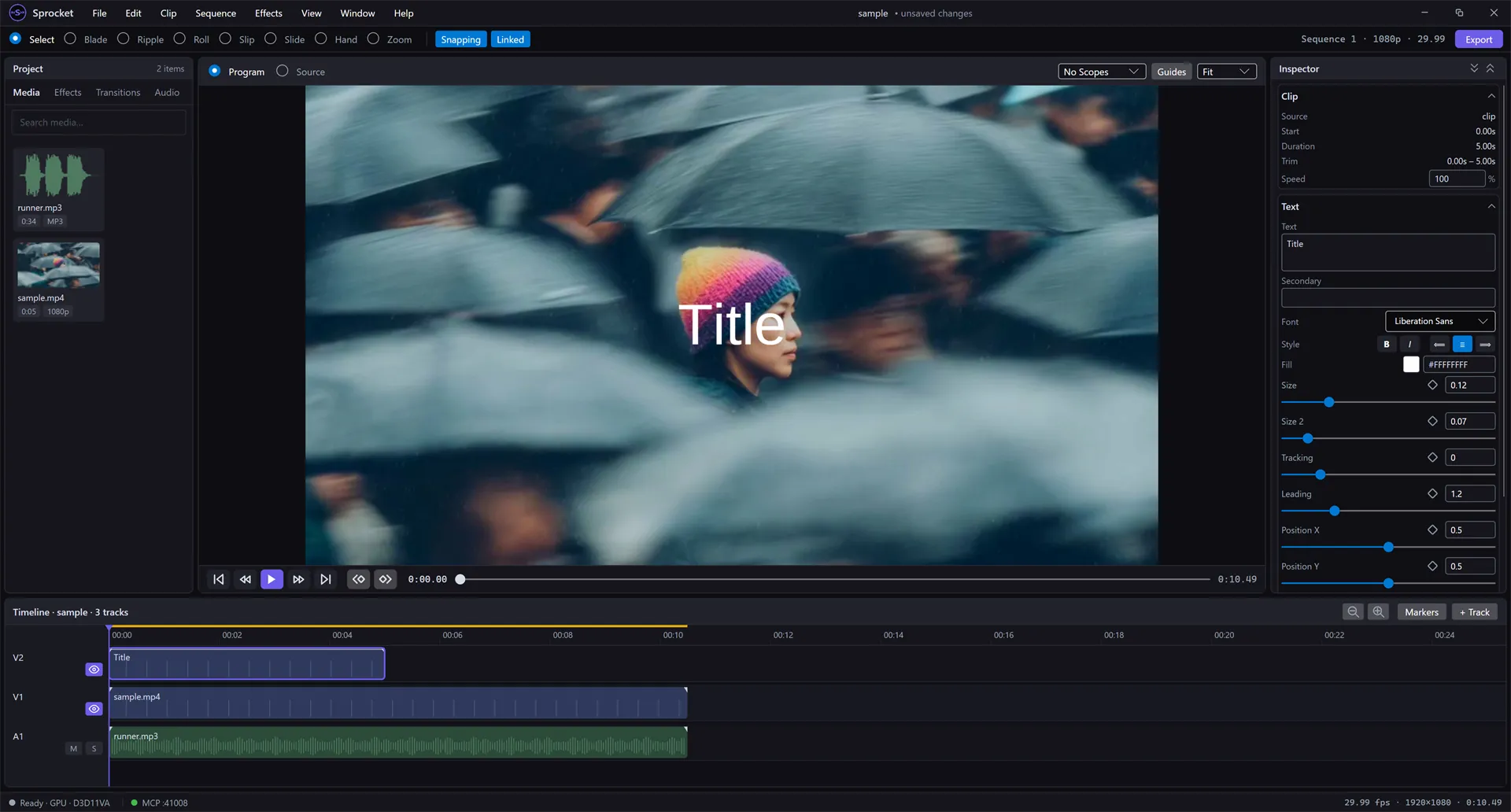This screenshot has height=812, width=1511.
Task: Toggle Snapping off
Action: [460, 39]
